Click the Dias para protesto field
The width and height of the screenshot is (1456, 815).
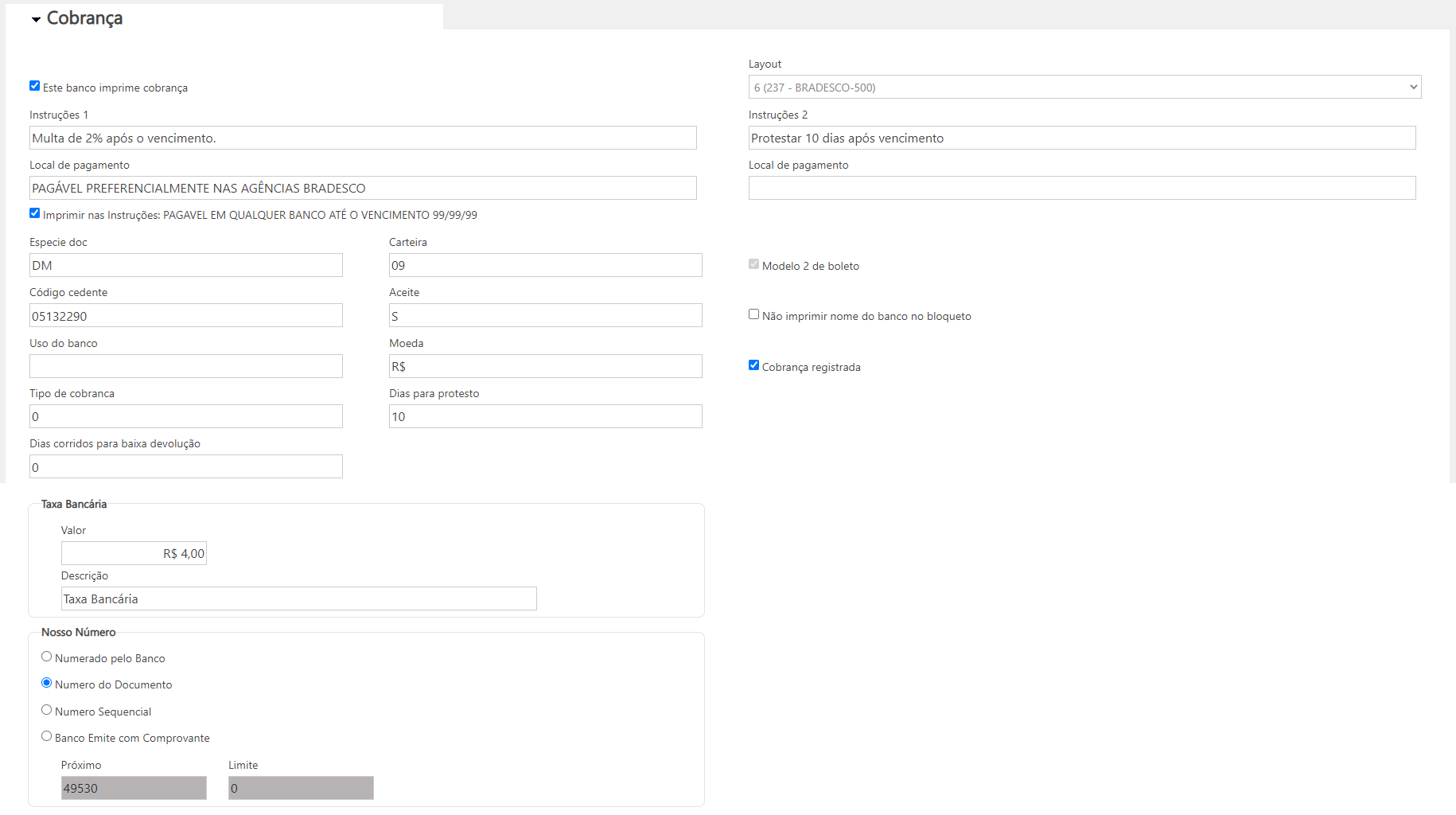pos(546,416)
